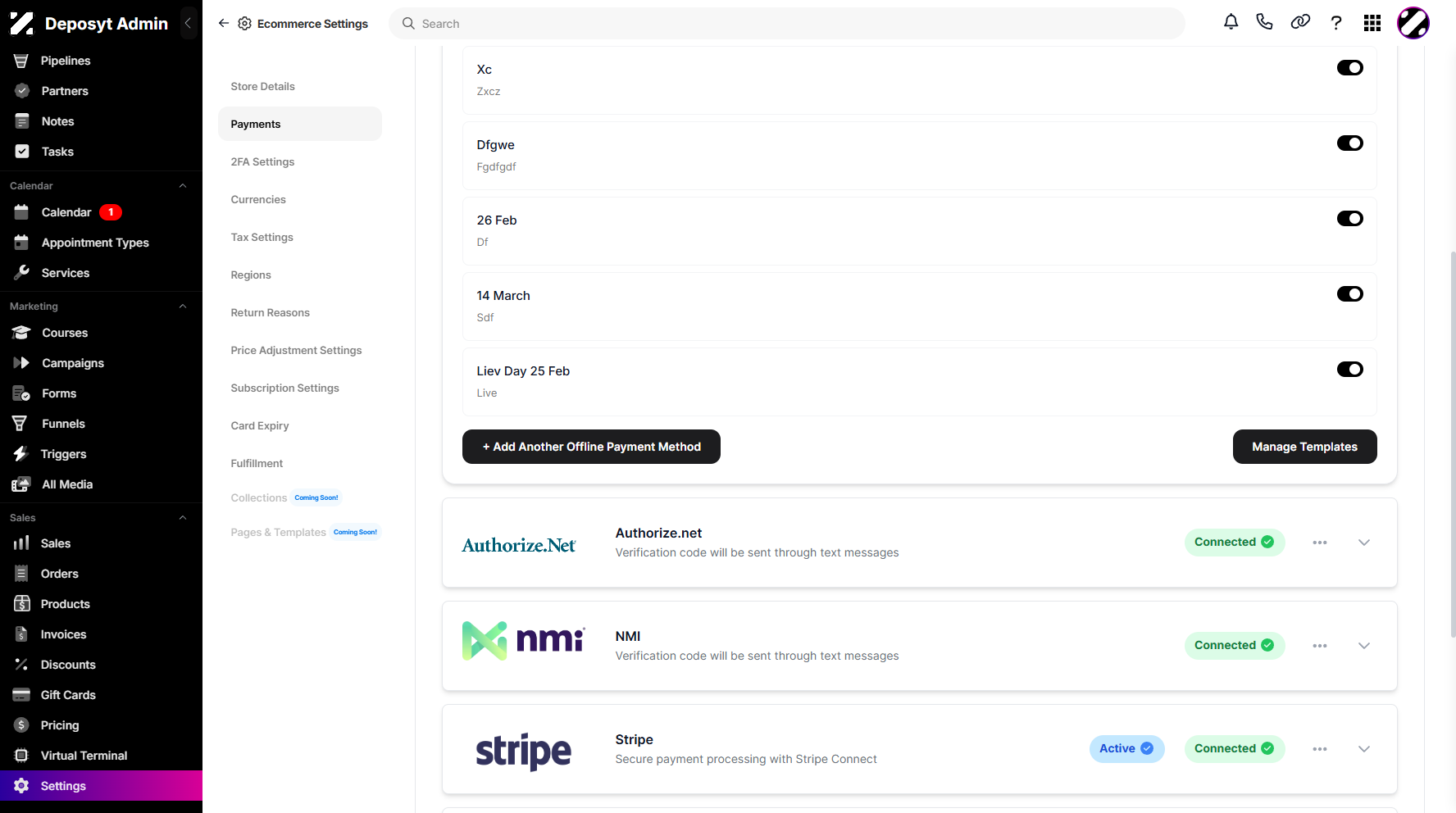Toggle the Xc offline payment method
This screenshot has width=1456, height=813.
point(1350,68)
